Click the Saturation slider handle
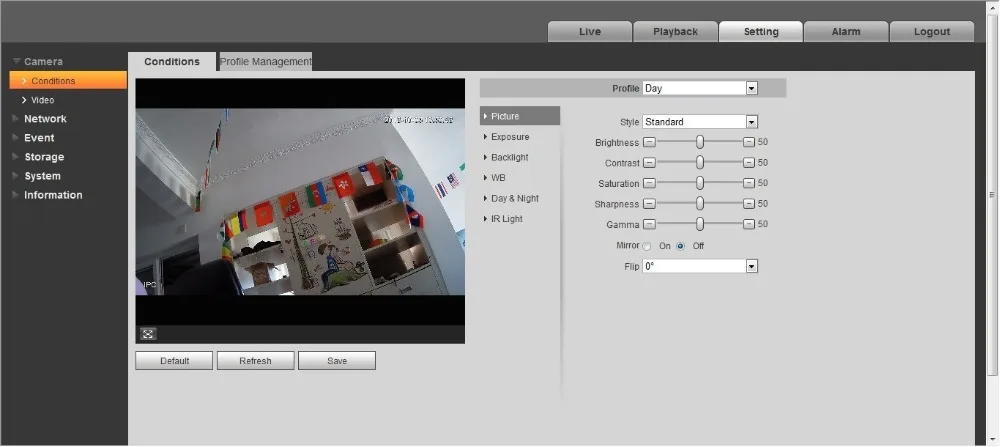This screenshot has height=447, width=1000. point(700,183)
